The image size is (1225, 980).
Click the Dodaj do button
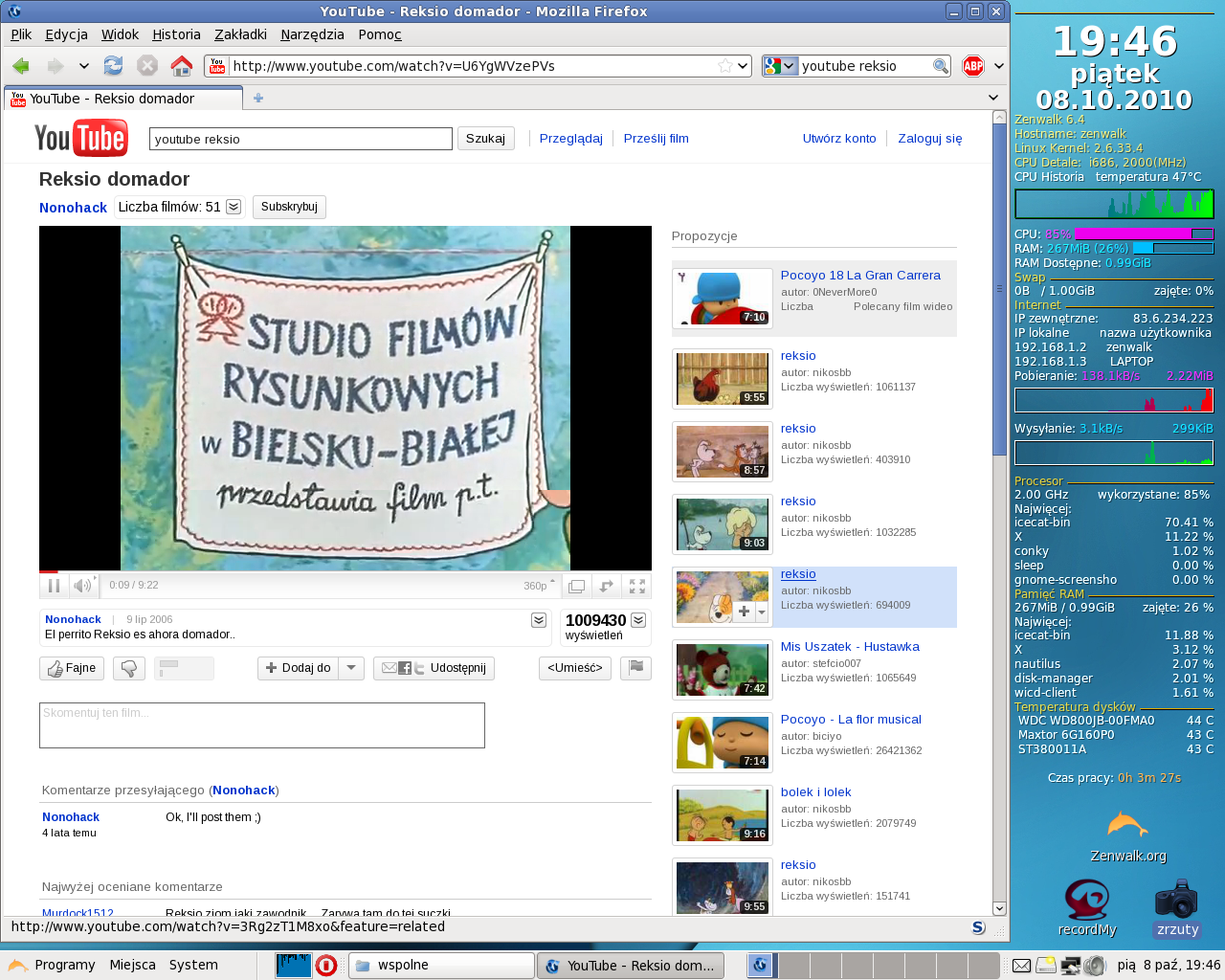coord(298,668)
